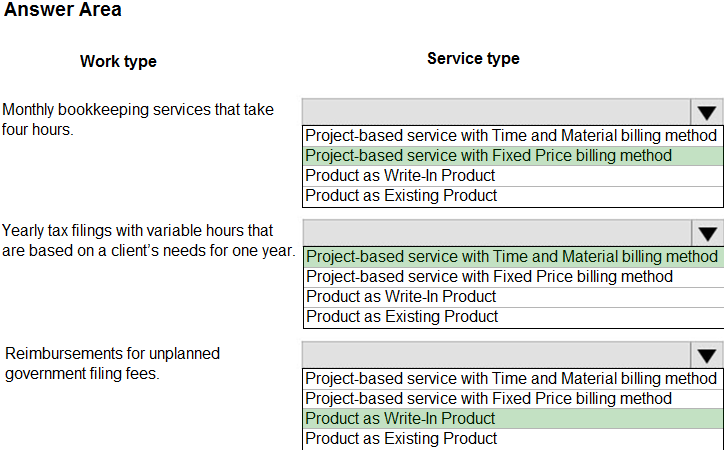Viewport: 724px width, 450px height.
Task: Choose Write-In Product for government filing fees
Action: [400, 418]
